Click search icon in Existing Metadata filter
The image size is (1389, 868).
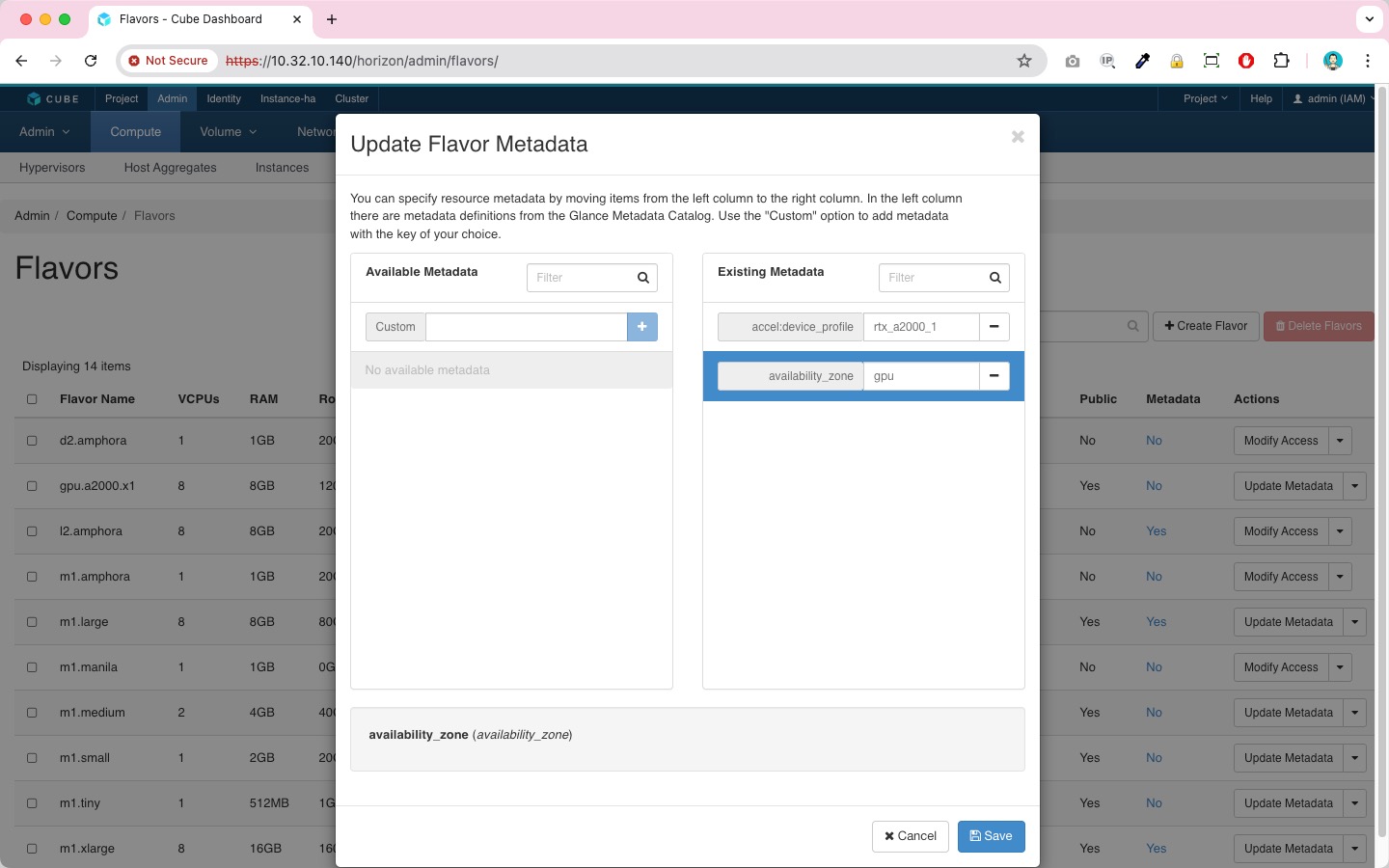tap(995, 278)
